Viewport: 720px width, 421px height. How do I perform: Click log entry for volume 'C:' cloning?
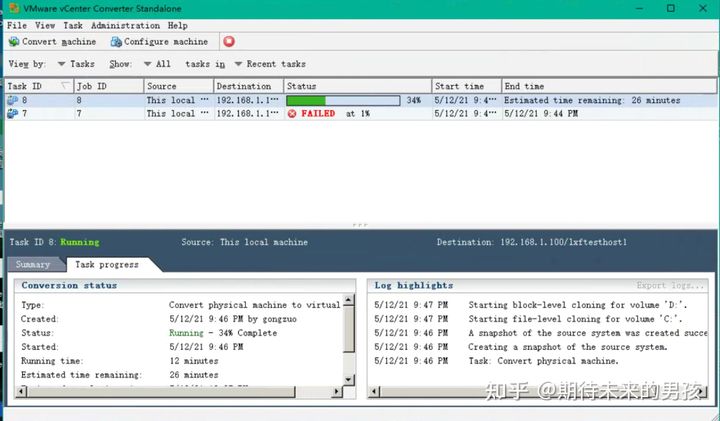(575, 319)
